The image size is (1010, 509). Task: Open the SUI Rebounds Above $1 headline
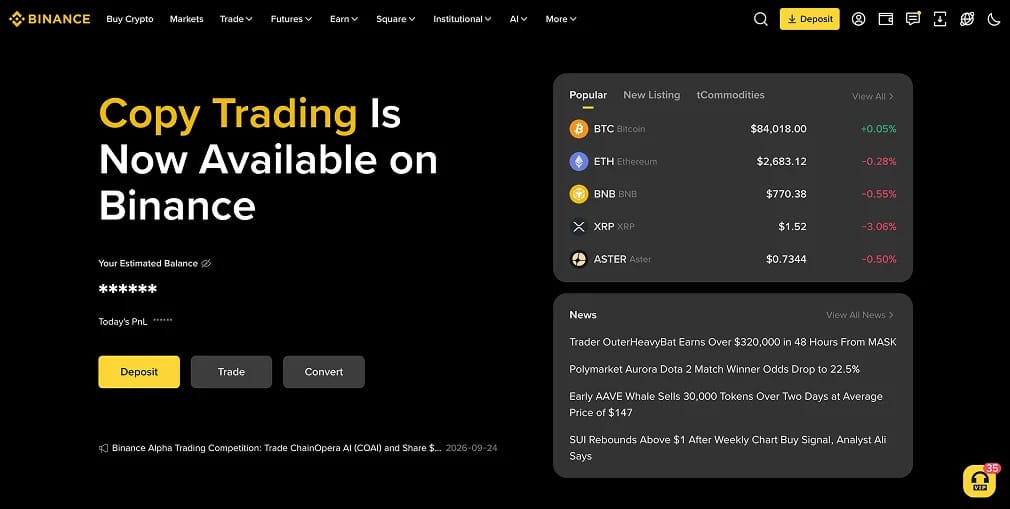(x=728, y=447)
